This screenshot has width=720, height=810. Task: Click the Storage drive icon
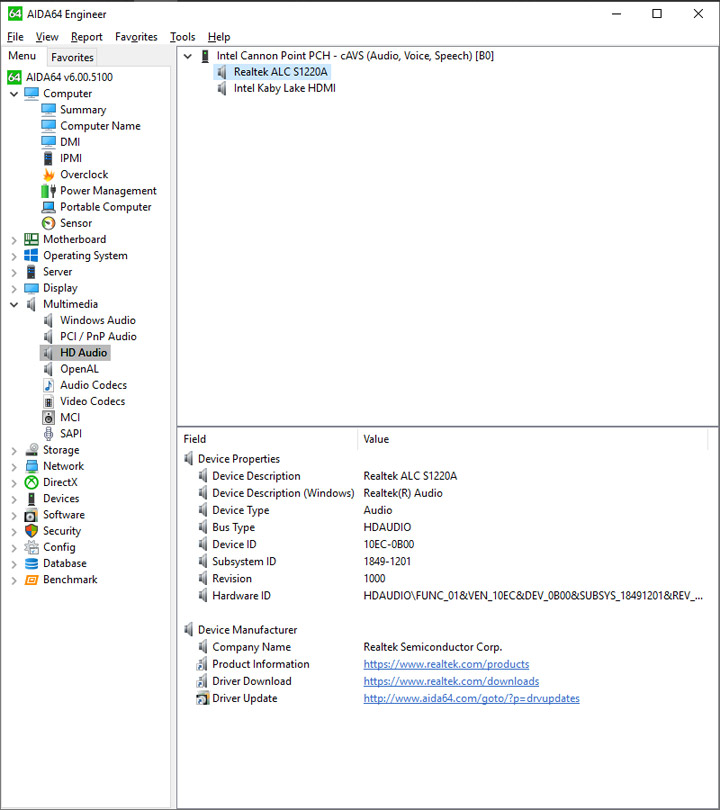[x=32, y=450]
